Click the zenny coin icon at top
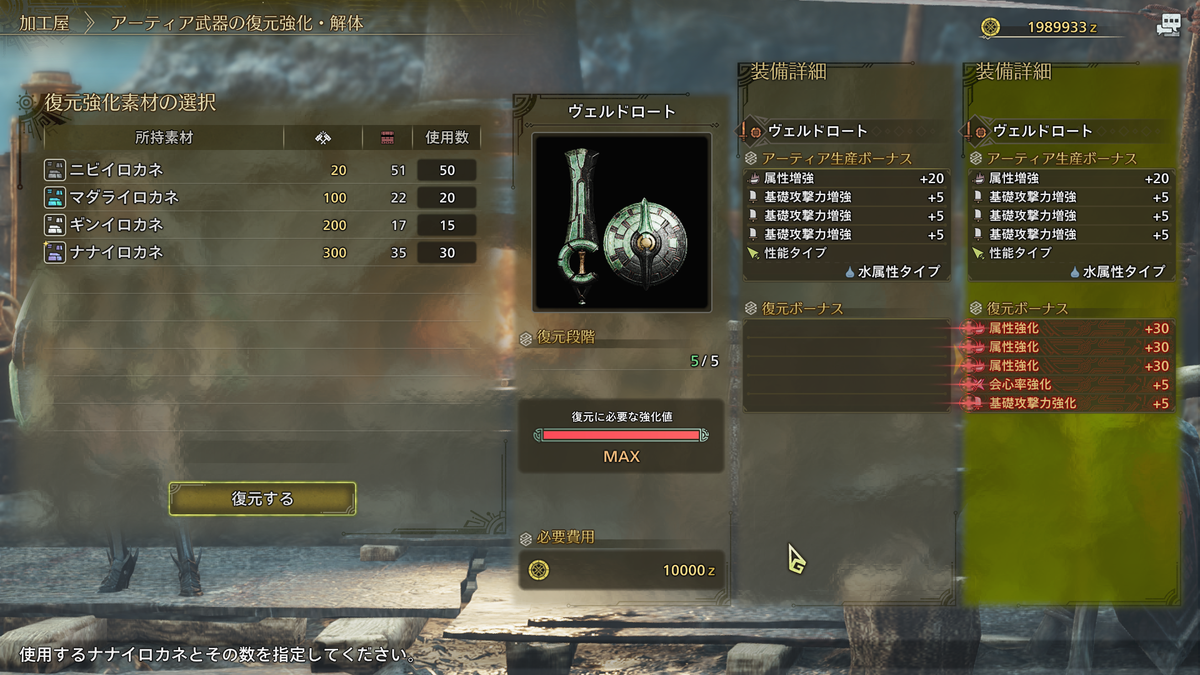 [990, 27]
